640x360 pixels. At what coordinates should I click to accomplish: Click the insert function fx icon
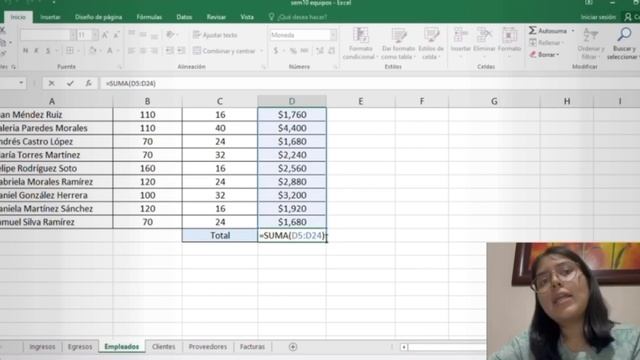tap(89, 83)
